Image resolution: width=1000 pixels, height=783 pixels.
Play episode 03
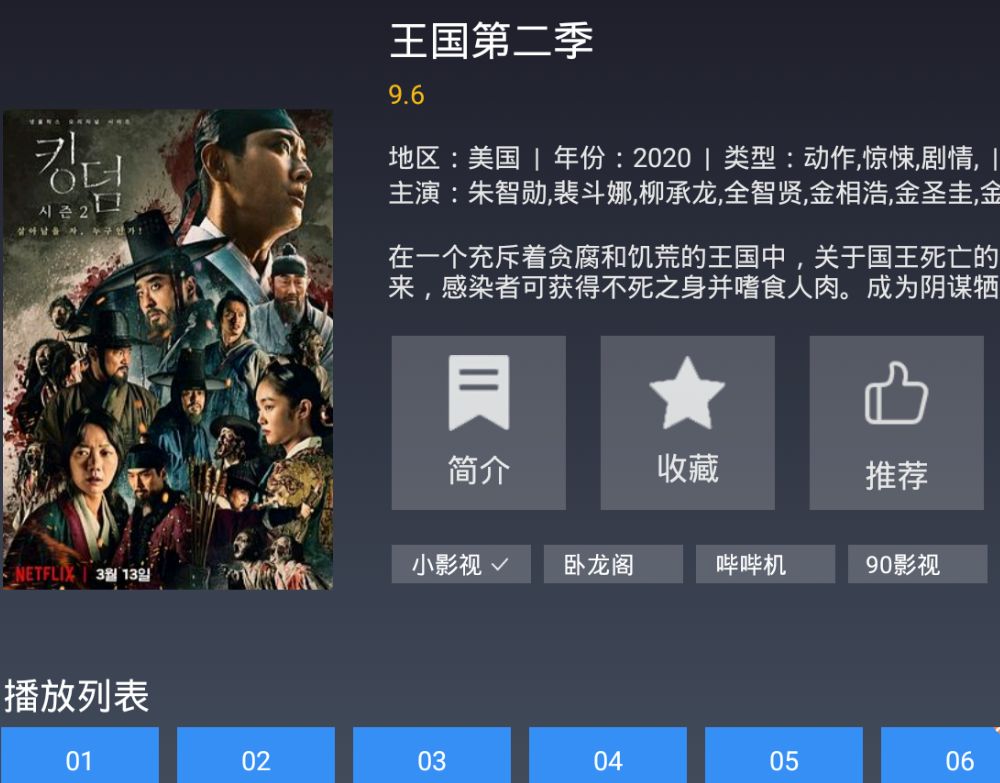coord(432,755)
